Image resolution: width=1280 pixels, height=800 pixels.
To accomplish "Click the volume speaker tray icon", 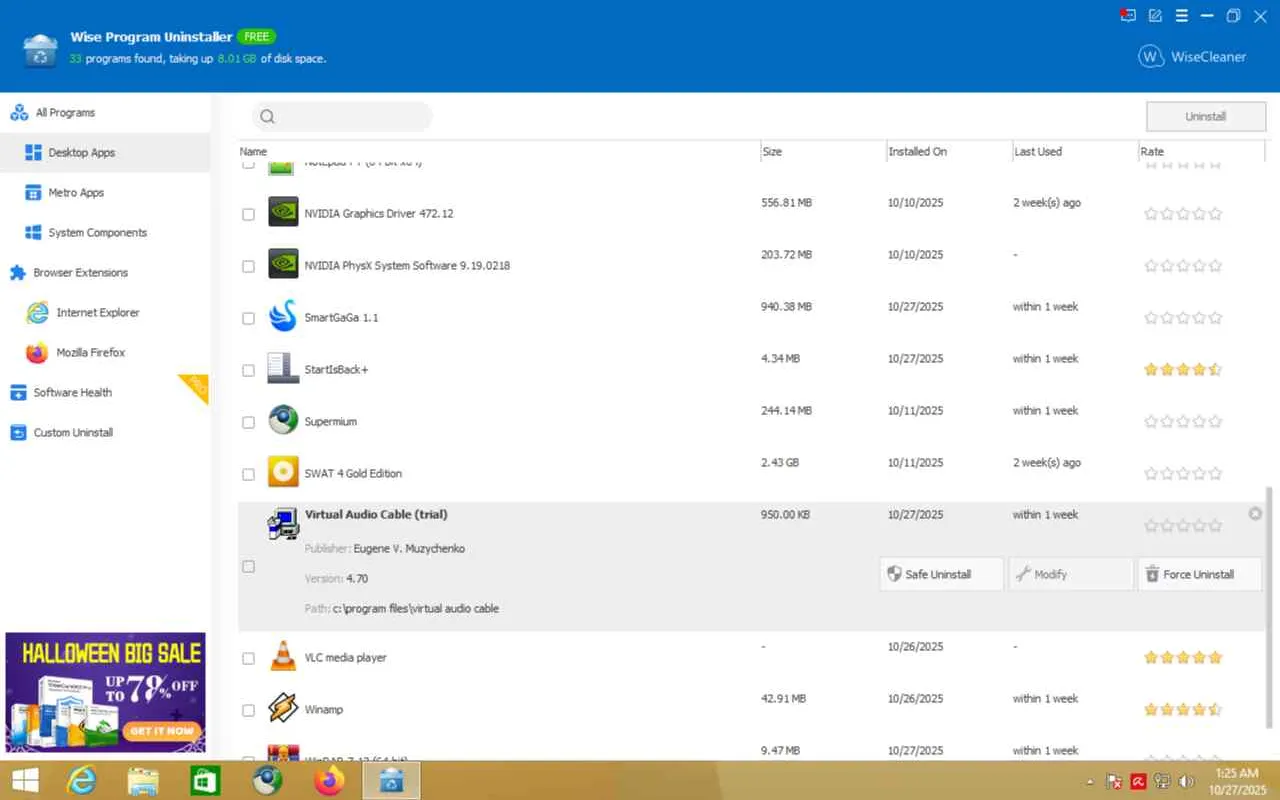I will pos(1187,782).
